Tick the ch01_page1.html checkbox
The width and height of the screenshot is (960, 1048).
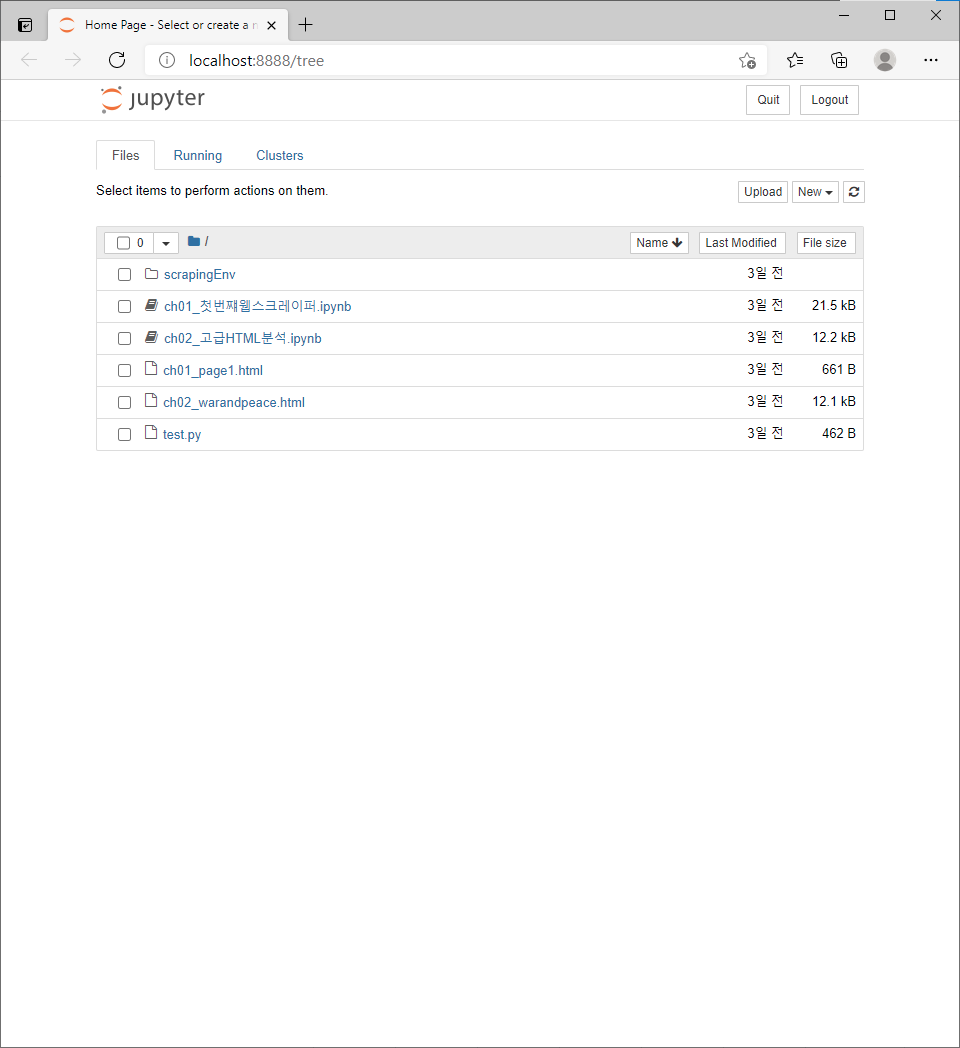pos(124,370)
